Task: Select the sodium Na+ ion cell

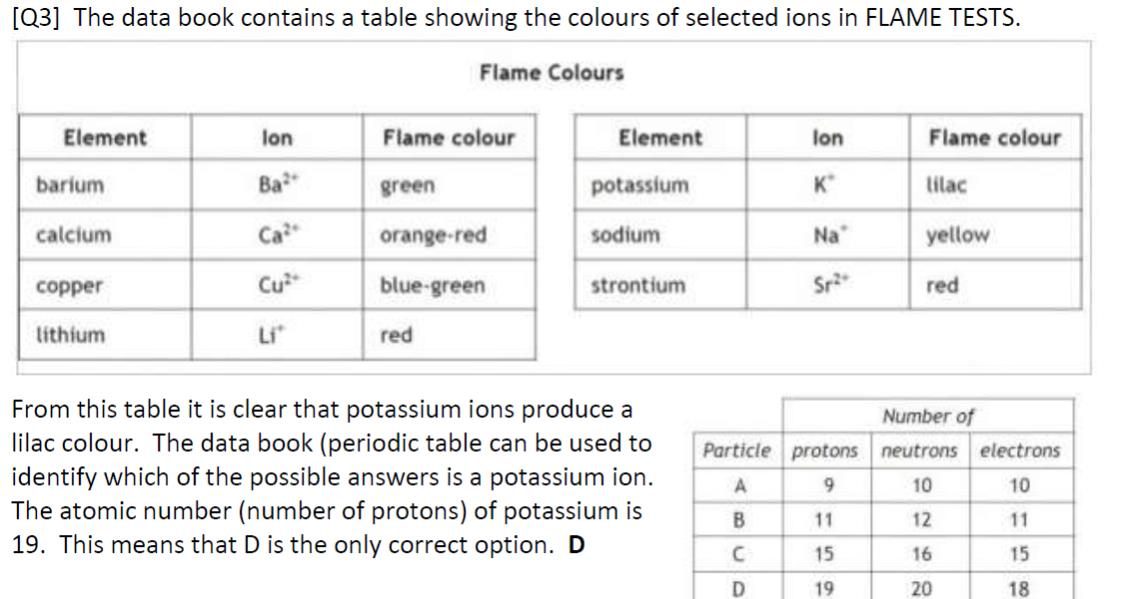Action: (827, 235)
